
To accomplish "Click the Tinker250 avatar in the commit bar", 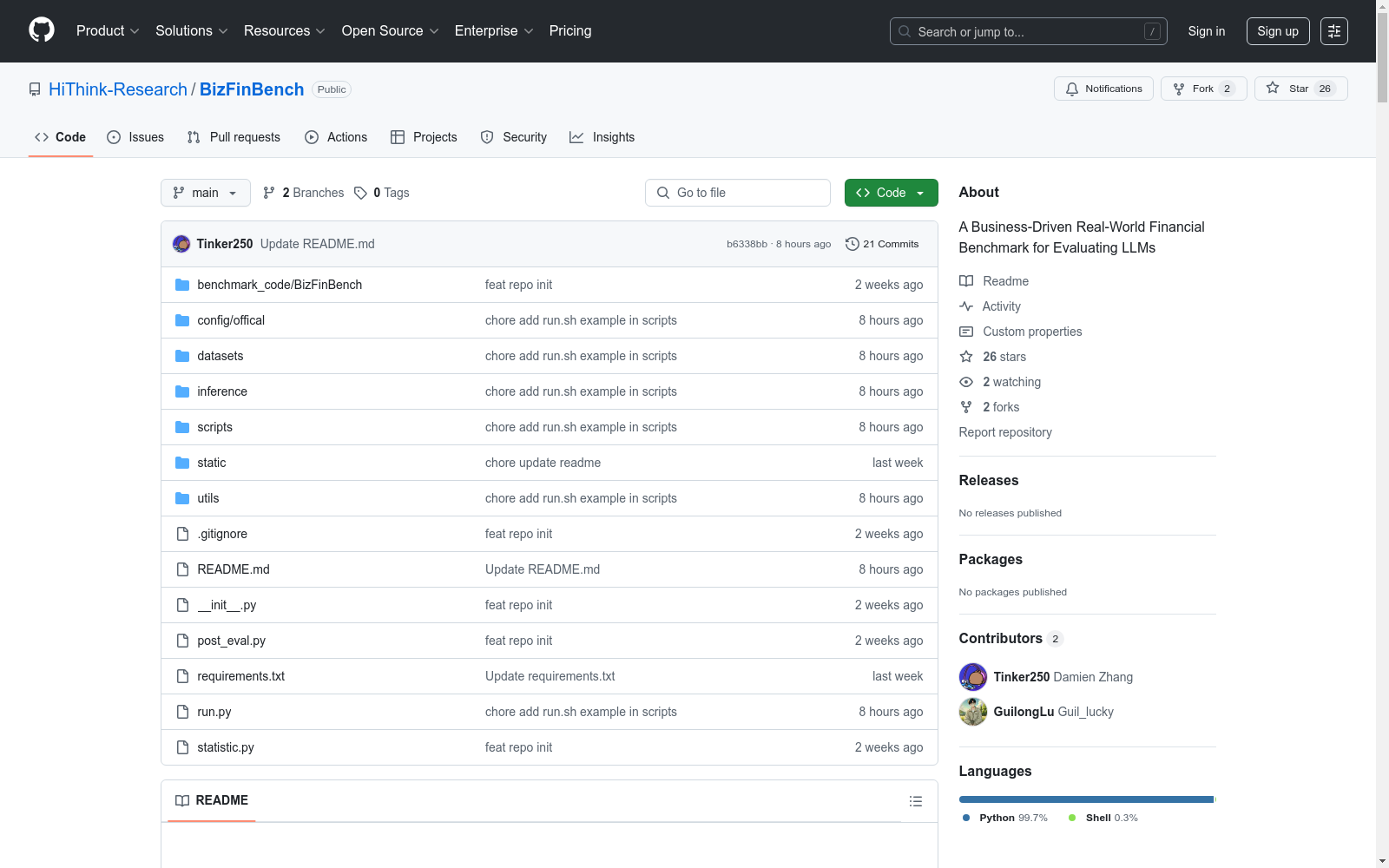I will point(181,244).
